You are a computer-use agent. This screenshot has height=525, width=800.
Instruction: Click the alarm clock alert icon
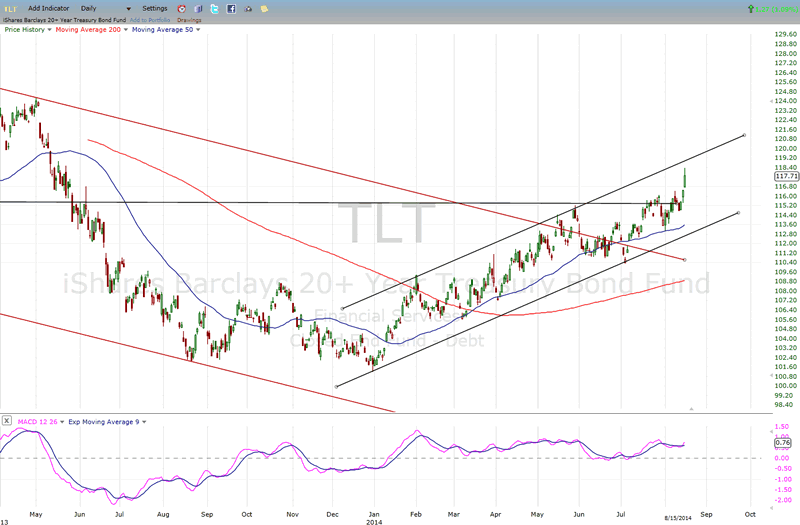180,8
